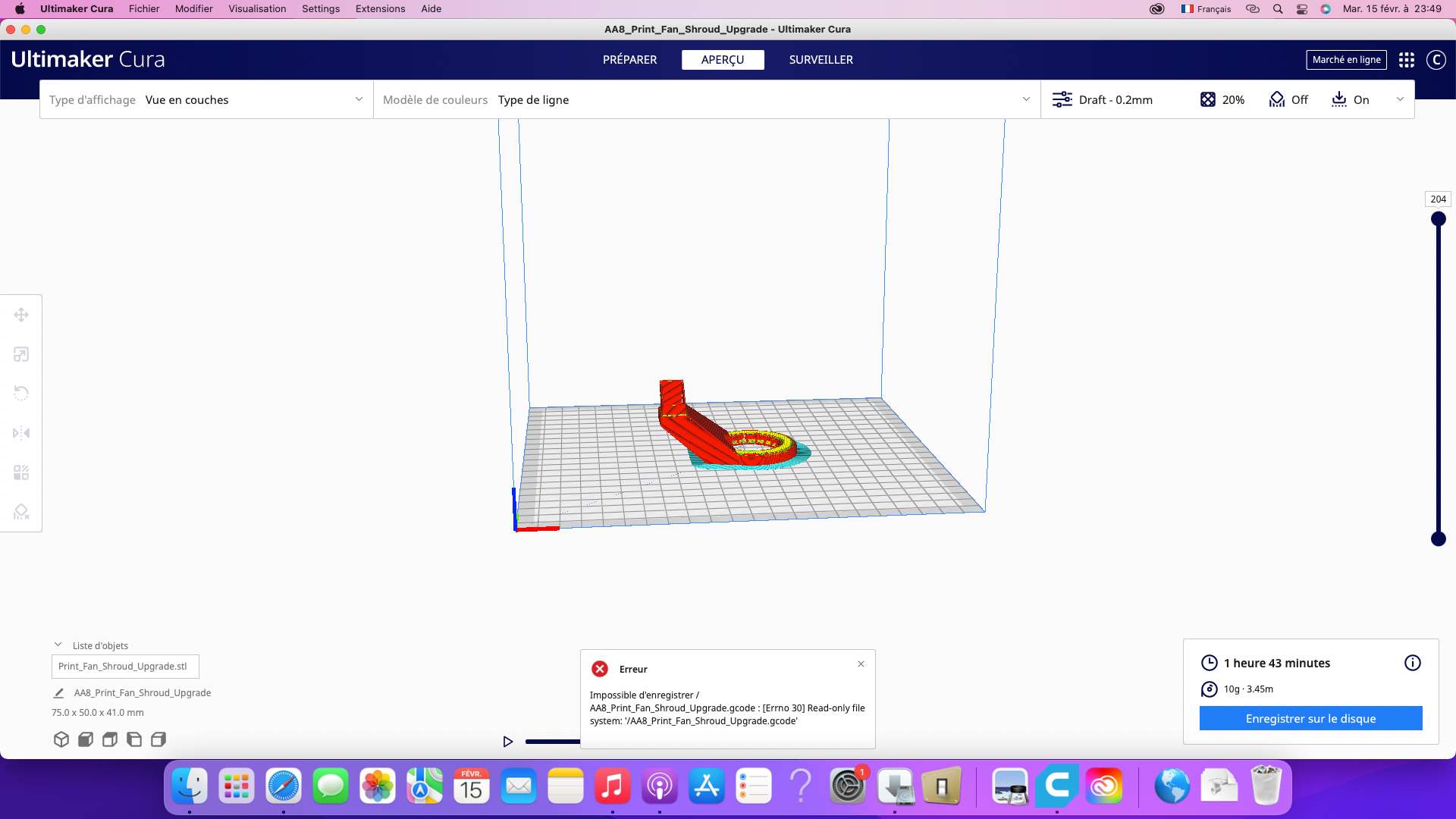
Task: Click the top layer slider handle
Action: pyautogui.click(x=1438, y=219)
